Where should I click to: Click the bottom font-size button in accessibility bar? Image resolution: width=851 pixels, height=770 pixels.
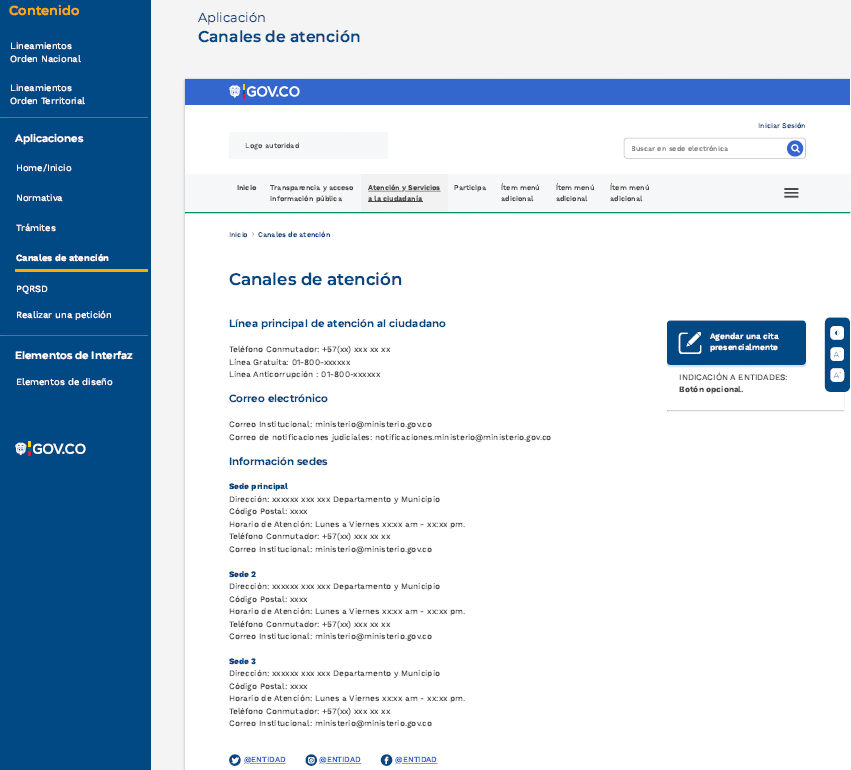pyautogui.click(x=837, y=375)
